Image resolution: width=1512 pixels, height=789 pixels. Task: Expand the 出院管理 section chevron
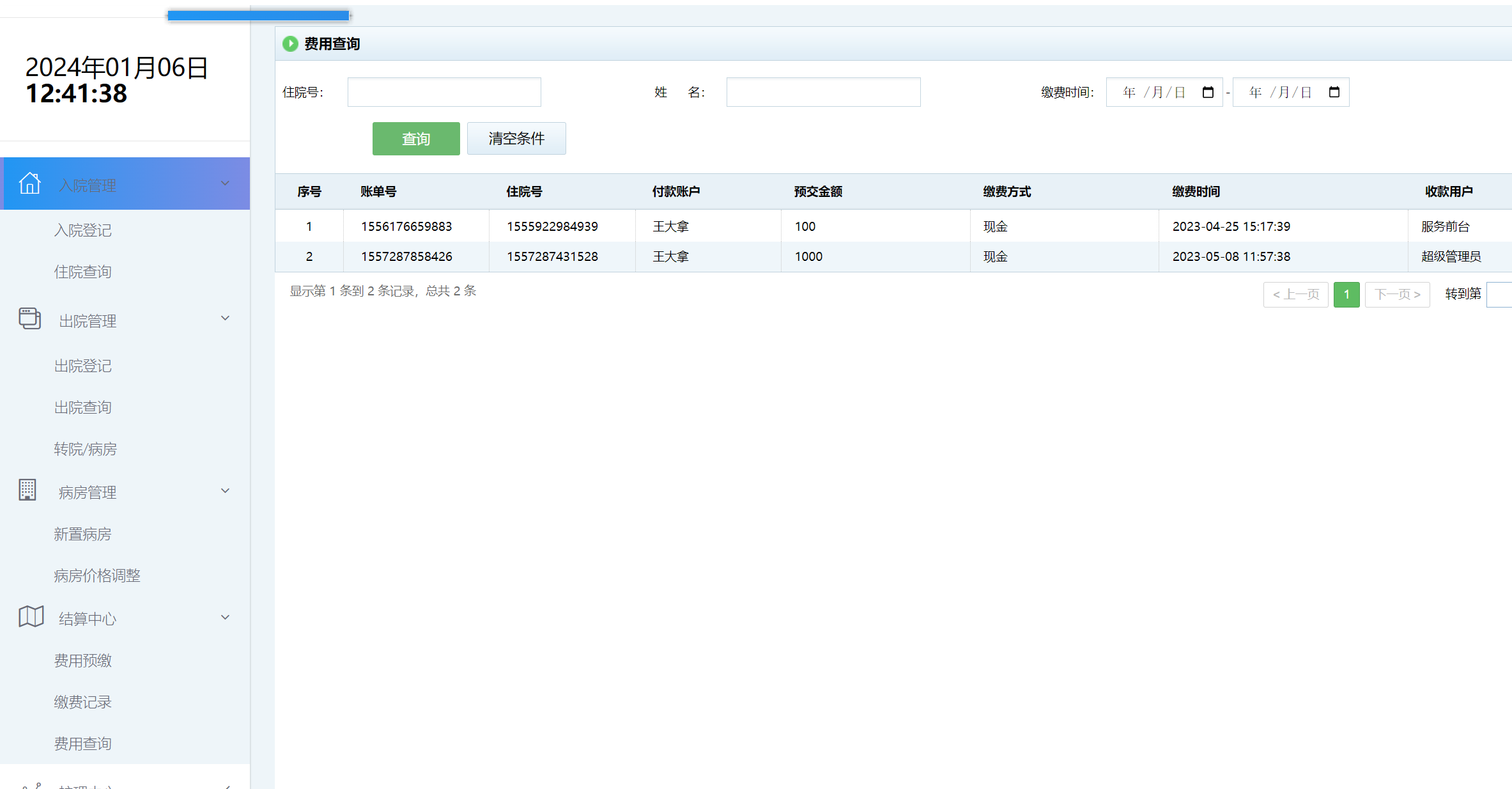click(225, 318)
